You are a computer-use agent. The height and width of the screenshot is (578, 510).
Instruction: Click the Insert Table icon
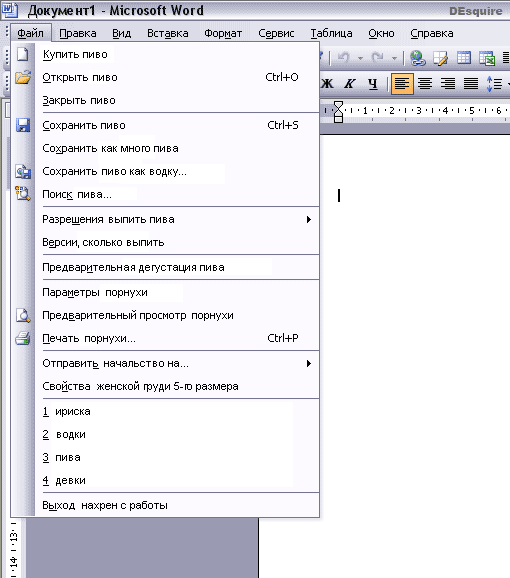[x=464, y=58]
